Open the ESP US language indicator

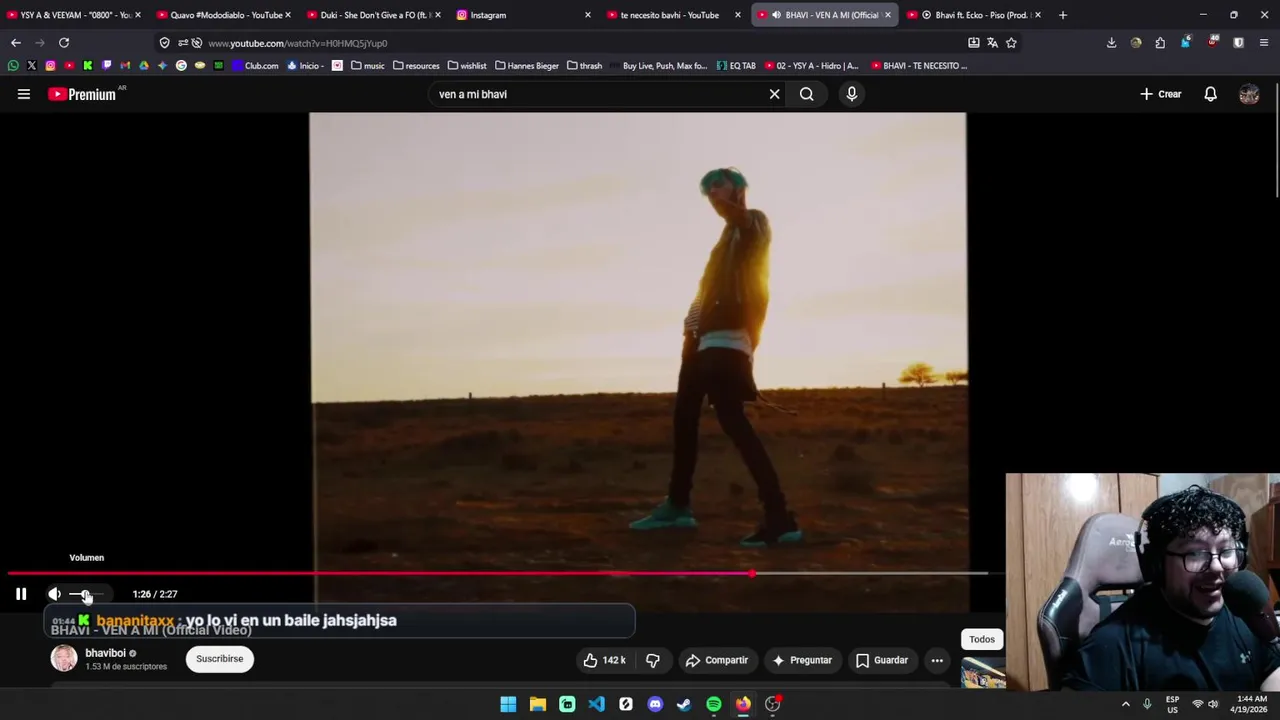[1172, 704]
